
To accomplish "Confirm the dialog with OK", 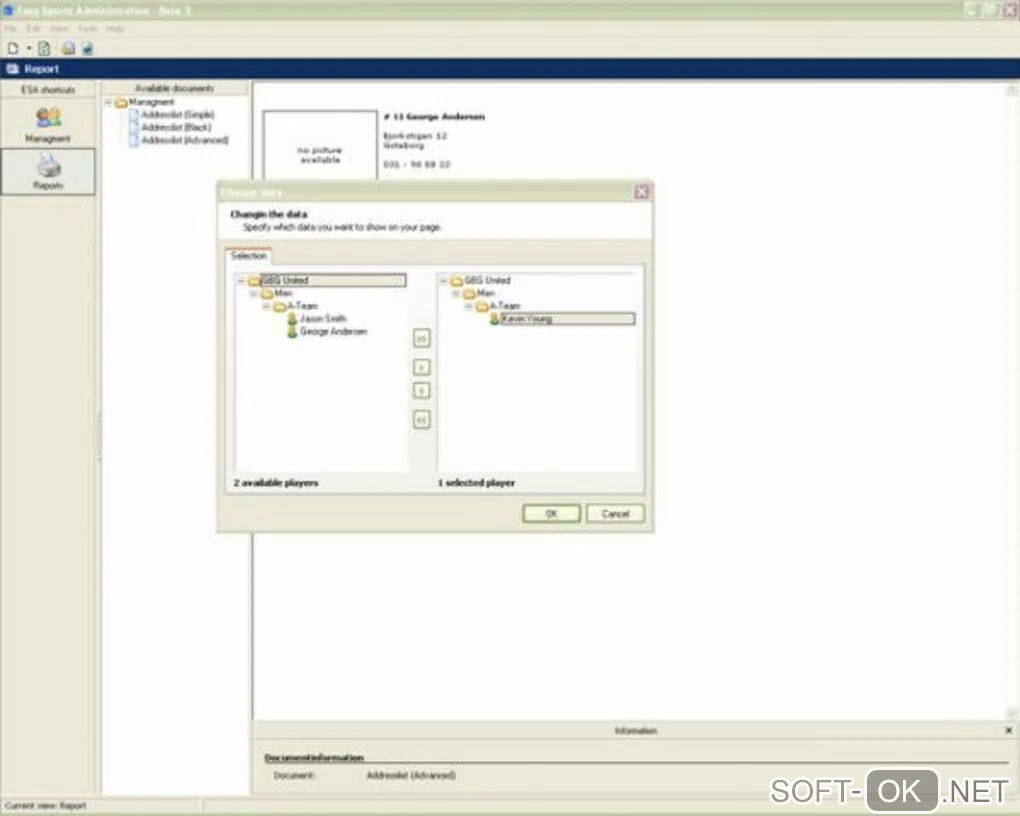I will click(552, 514).
